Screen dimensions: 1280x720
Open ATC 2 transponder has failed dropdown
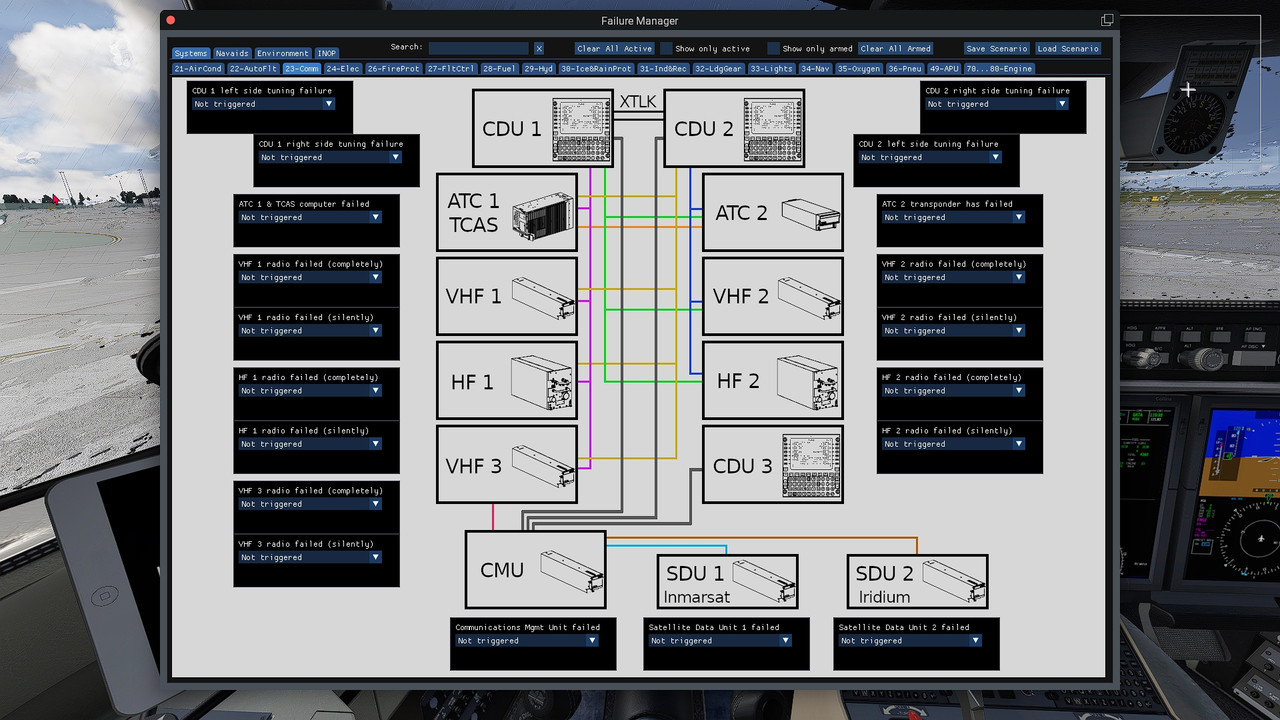[x=953, y=217]
